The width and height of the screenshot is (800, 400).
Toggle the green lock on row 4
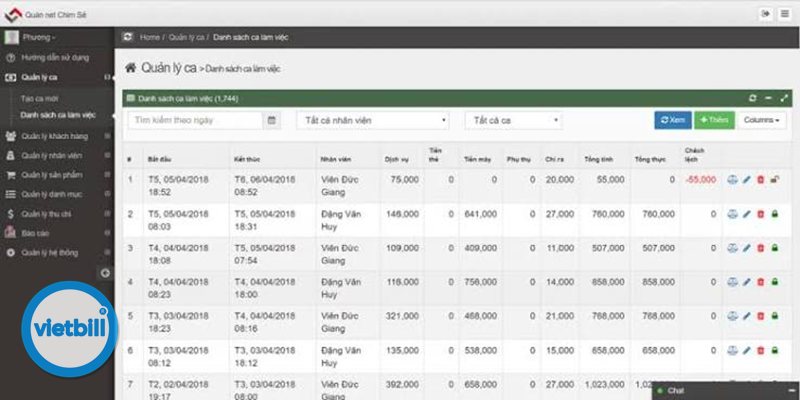pos(774,282)
